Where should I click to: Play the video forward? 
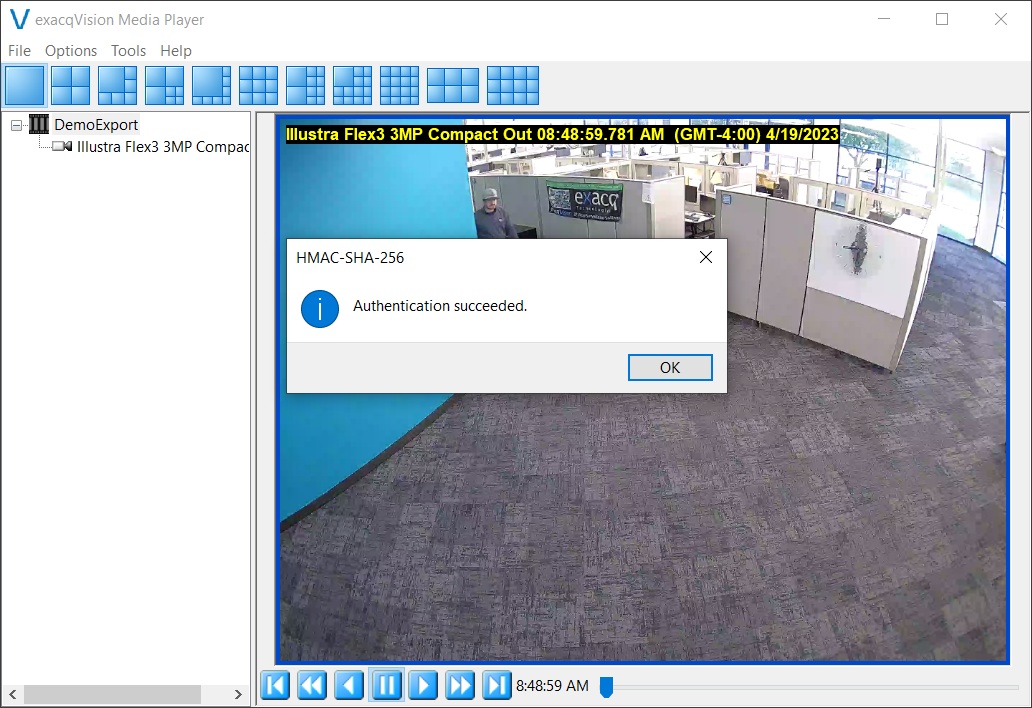point(423,686)
